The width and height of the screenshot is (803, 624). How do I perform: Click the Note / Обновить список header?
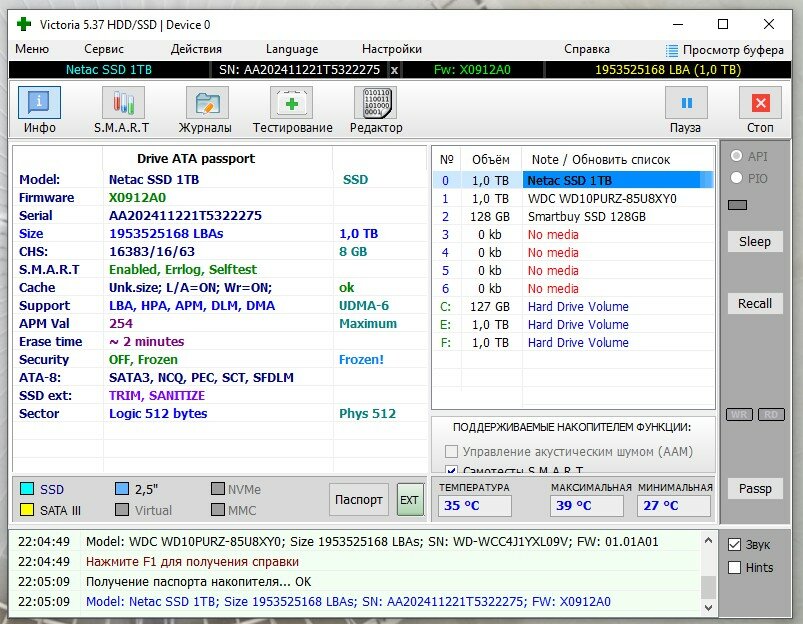click(601, 160)
